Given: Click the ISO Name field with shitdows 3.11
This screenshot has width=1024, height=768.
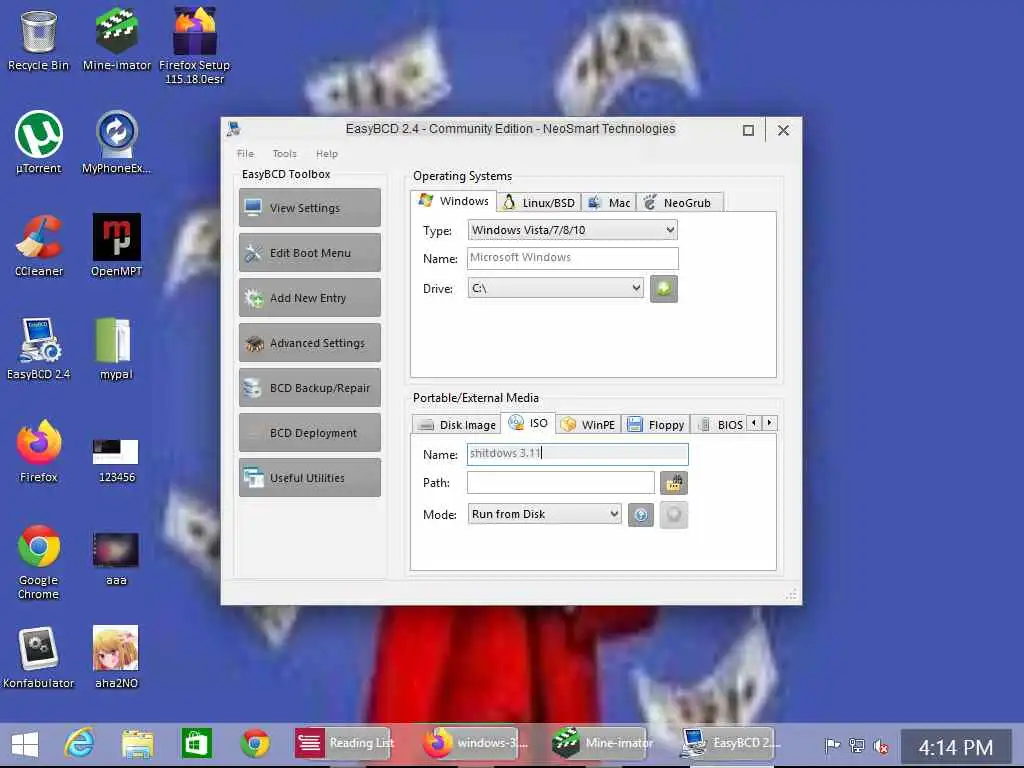Looking at the screenshot, I should 577,454.
